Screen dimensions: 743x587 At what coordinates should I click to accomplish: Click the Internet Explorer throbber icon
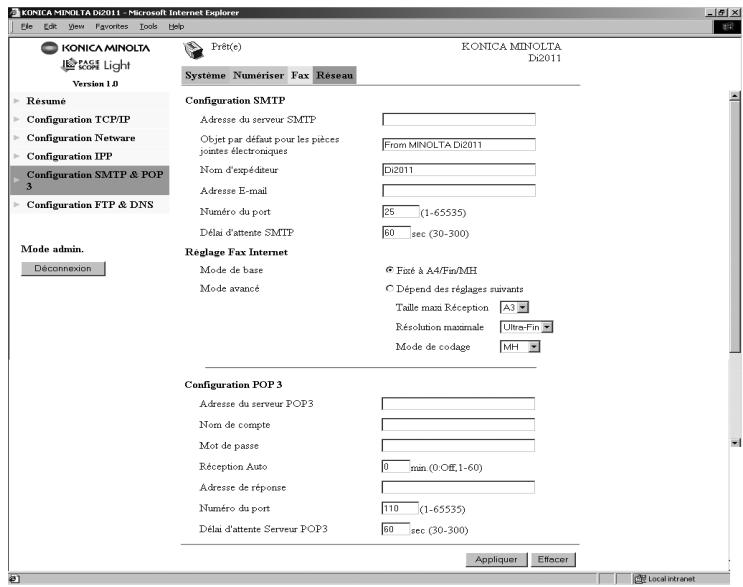(727, 27)
